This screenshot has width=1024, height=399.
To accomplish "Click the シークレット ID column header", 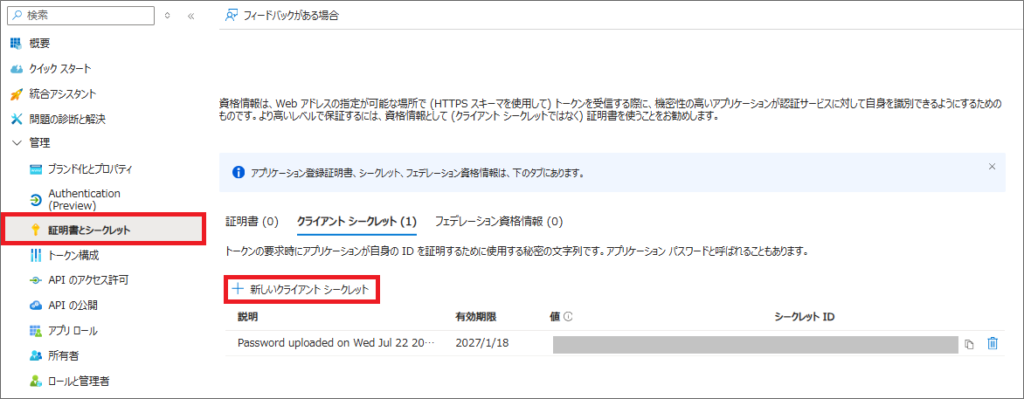I will (804, 317).
